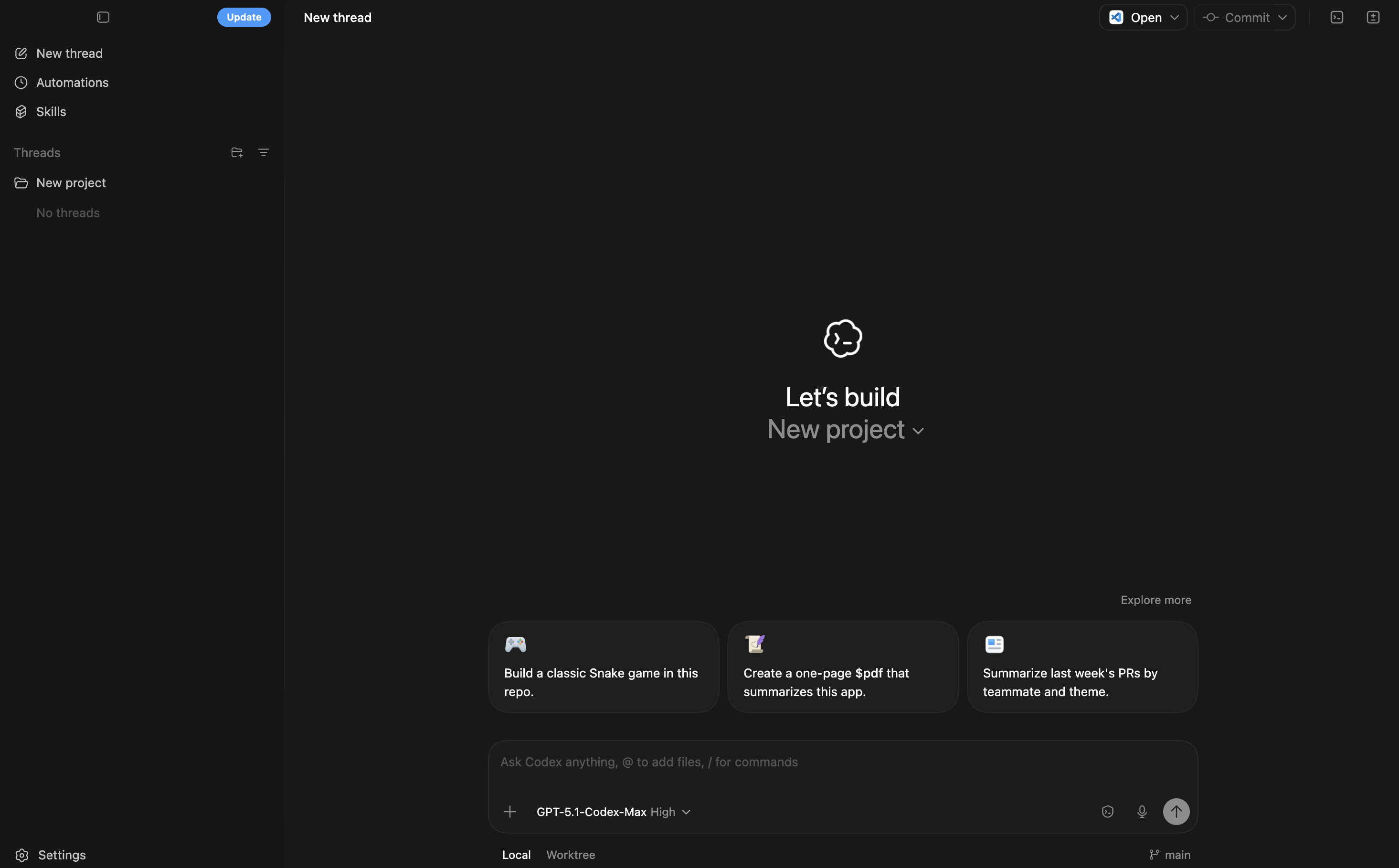Click the plus attach icon in composer
This screenshot has height=868, width=1399.
click(510, 812)
